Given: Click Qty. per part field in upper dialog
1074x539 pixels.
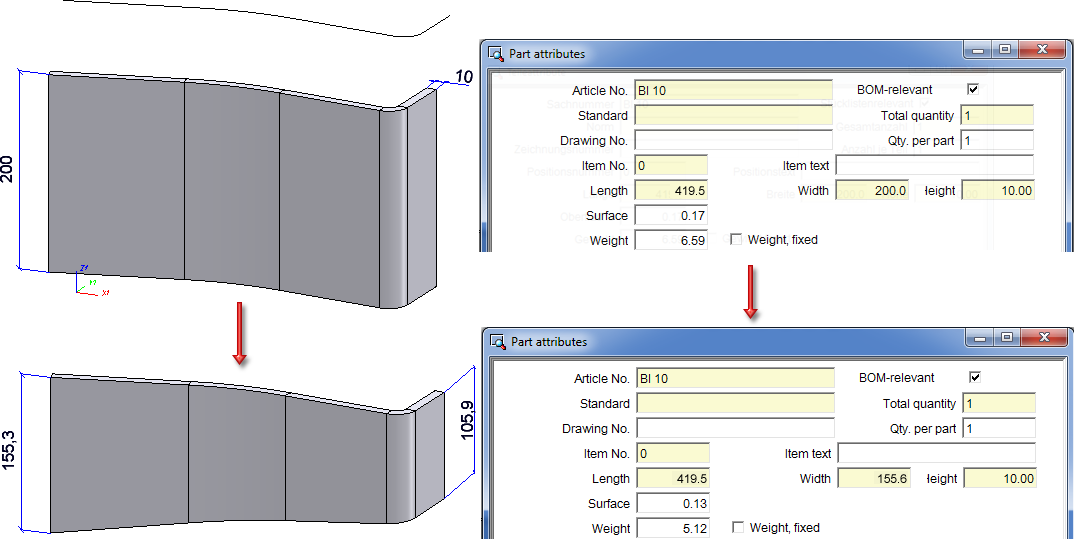Looking at the screenshot, I should pos(997,140).
